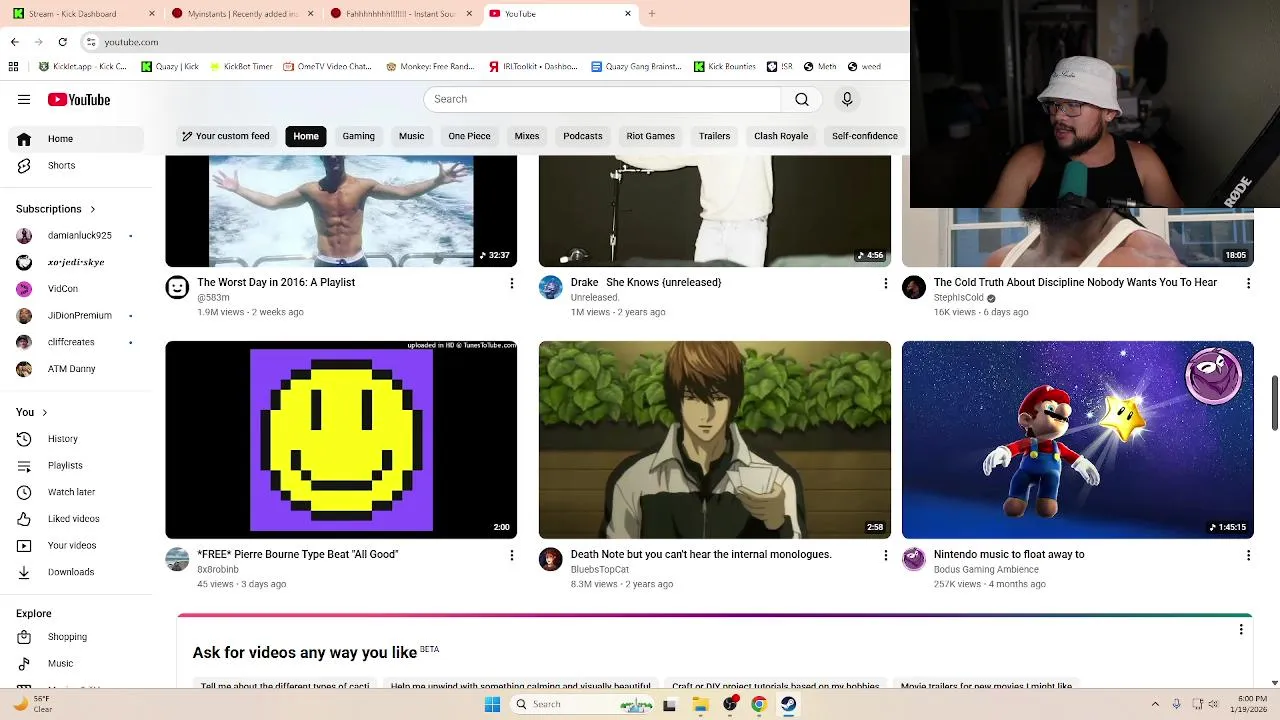Click the 8x8robinb channel name

click(217, 570)
